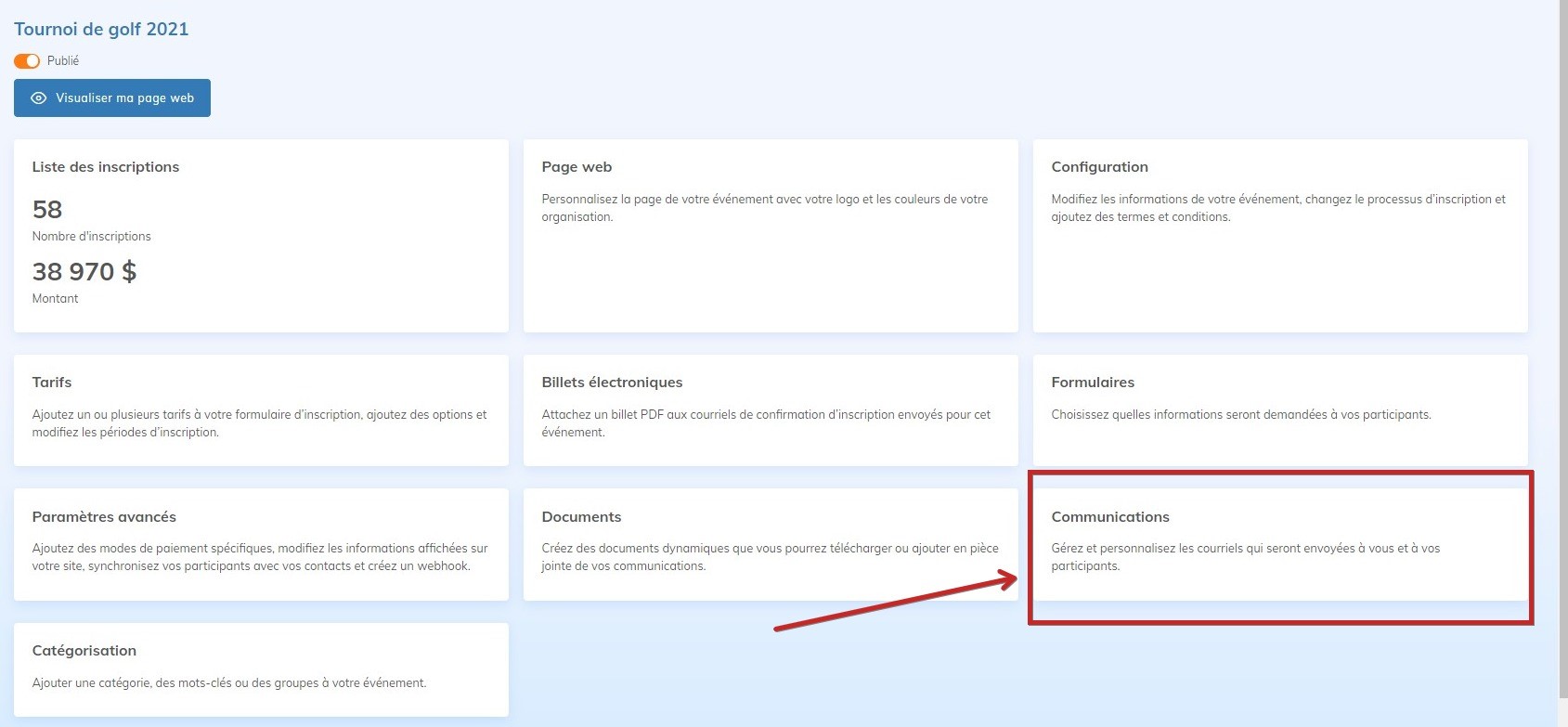The height and width of the screenshot is (727, 1568).
Task: Toggle the Publié switch
Action: click(27, 61)
